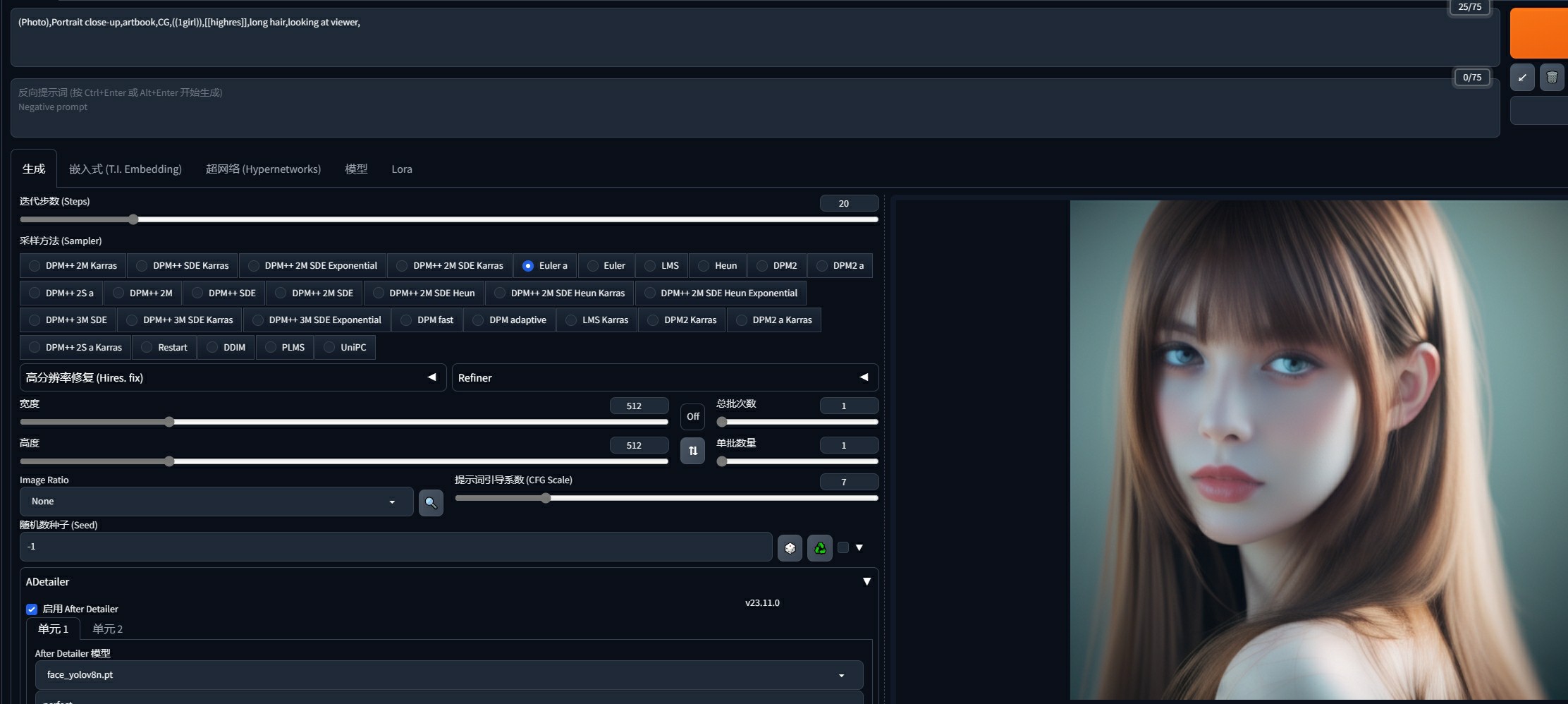Expand extra seed options triangle
Screen dimensions: 1568x704
[x=859, y=547]
